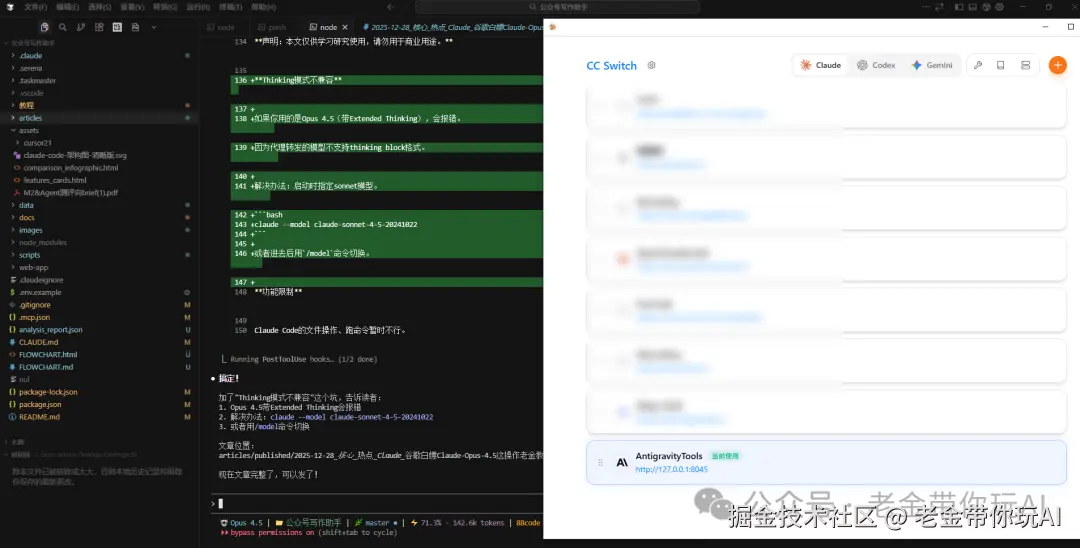Open the Explorer view in the activity bar

click(44, 27)
